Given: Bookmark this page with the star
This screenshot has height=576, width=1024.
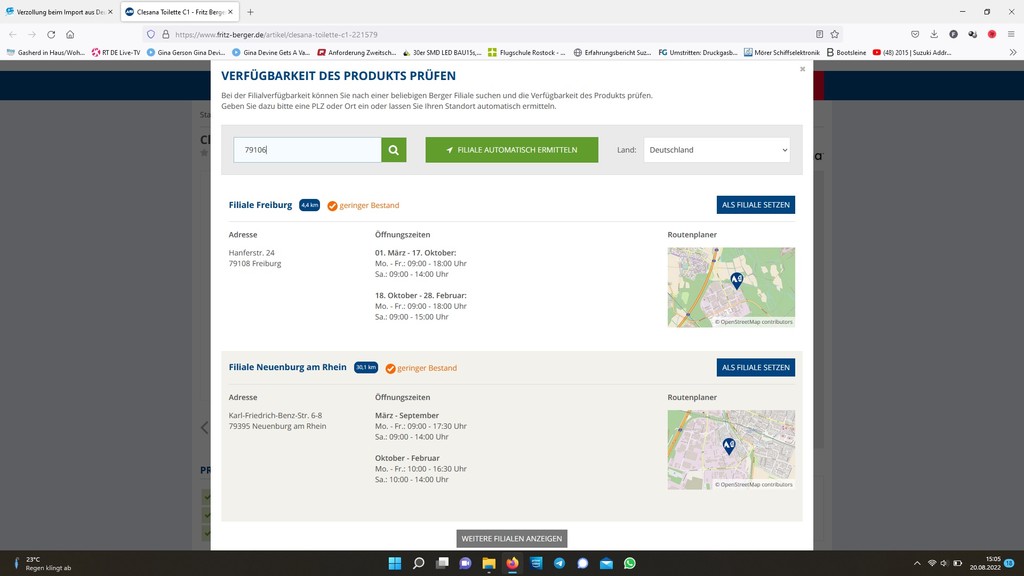Looking at the screenshot, I should [x=835, y=35].
